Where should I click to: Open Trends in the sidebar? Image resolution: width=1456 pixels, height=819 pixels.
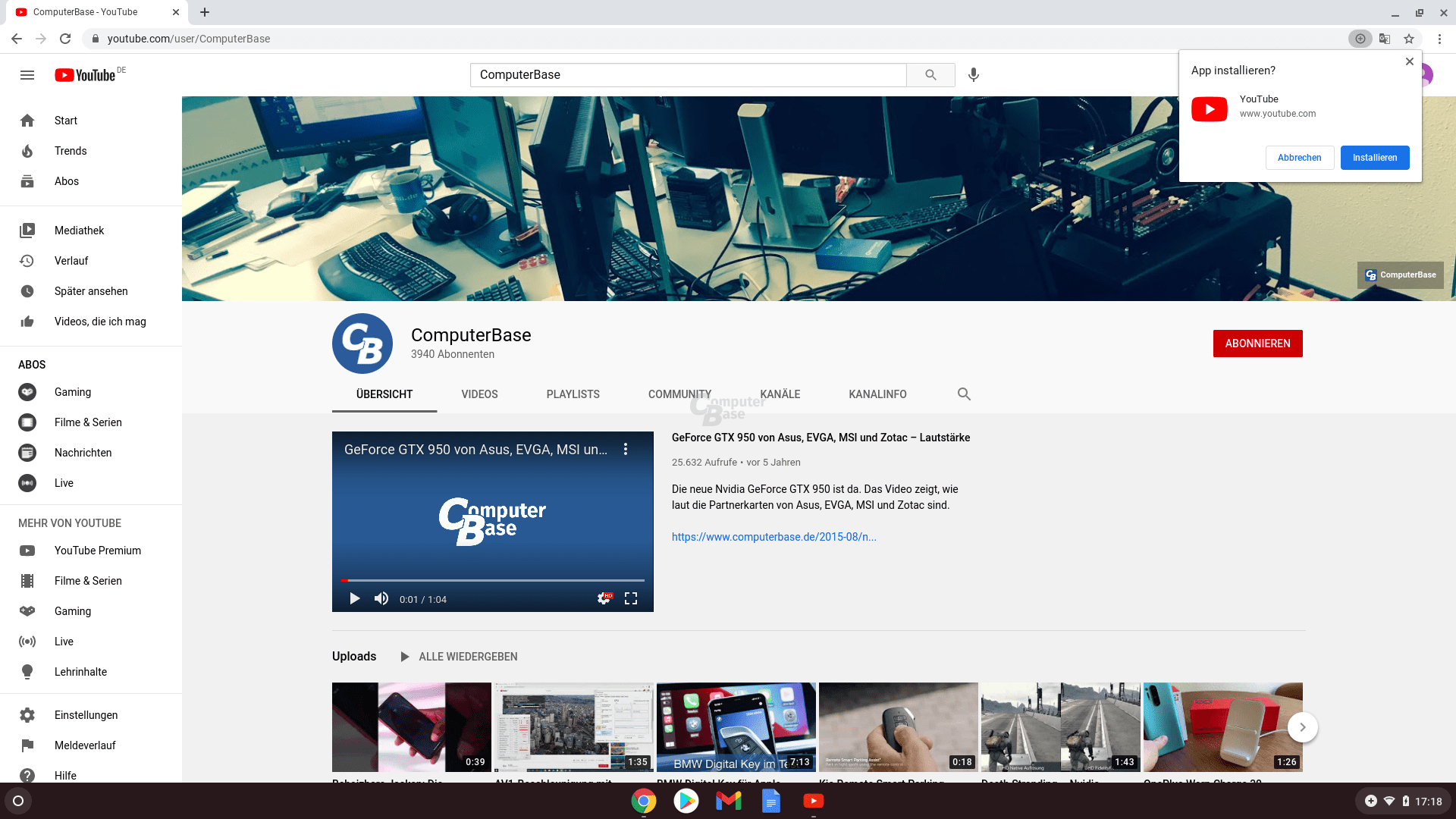tap(91, 151)
